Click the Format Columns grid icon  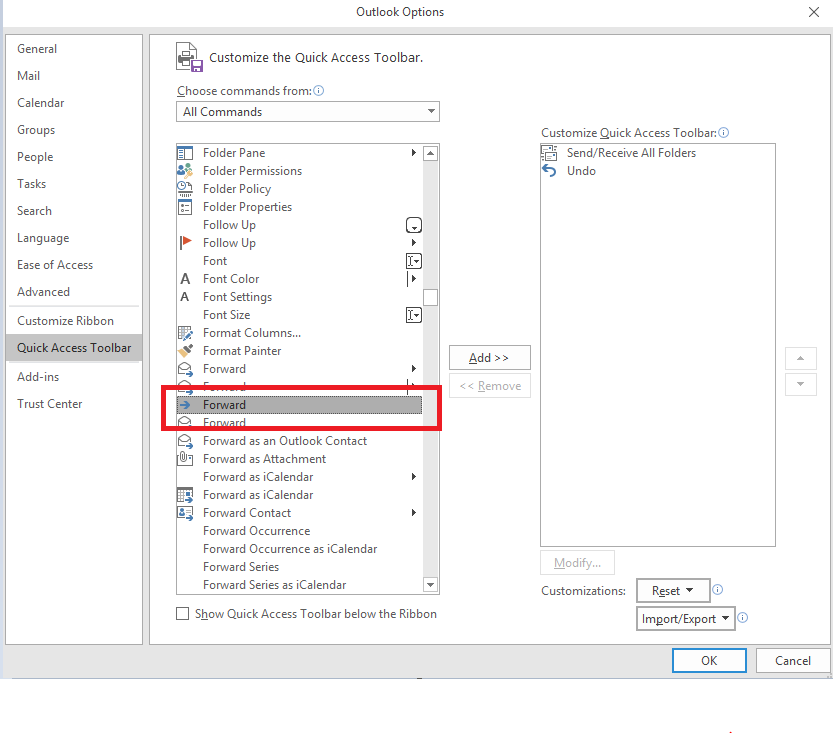(x=185, y=333)
